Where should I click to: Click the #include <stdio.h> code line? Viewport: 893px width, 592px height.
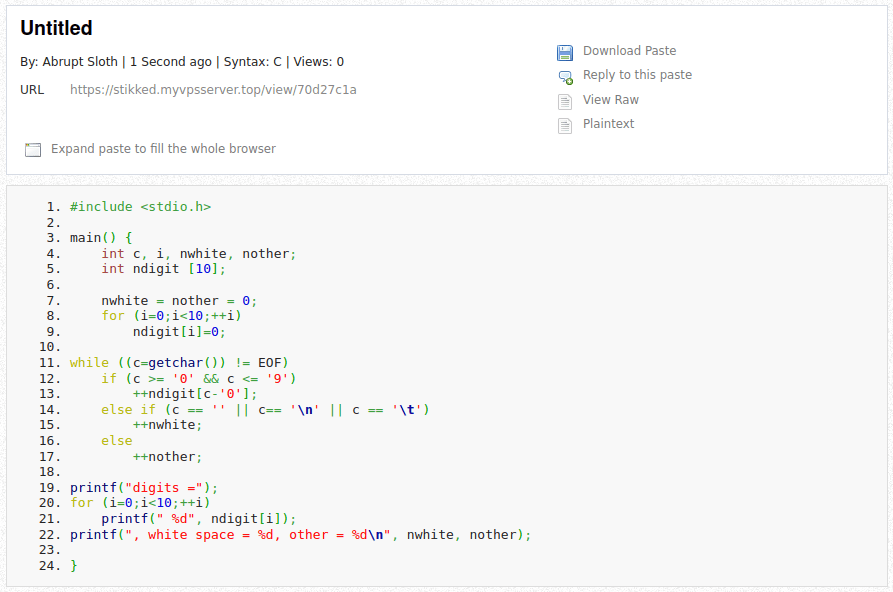point(142,206)
